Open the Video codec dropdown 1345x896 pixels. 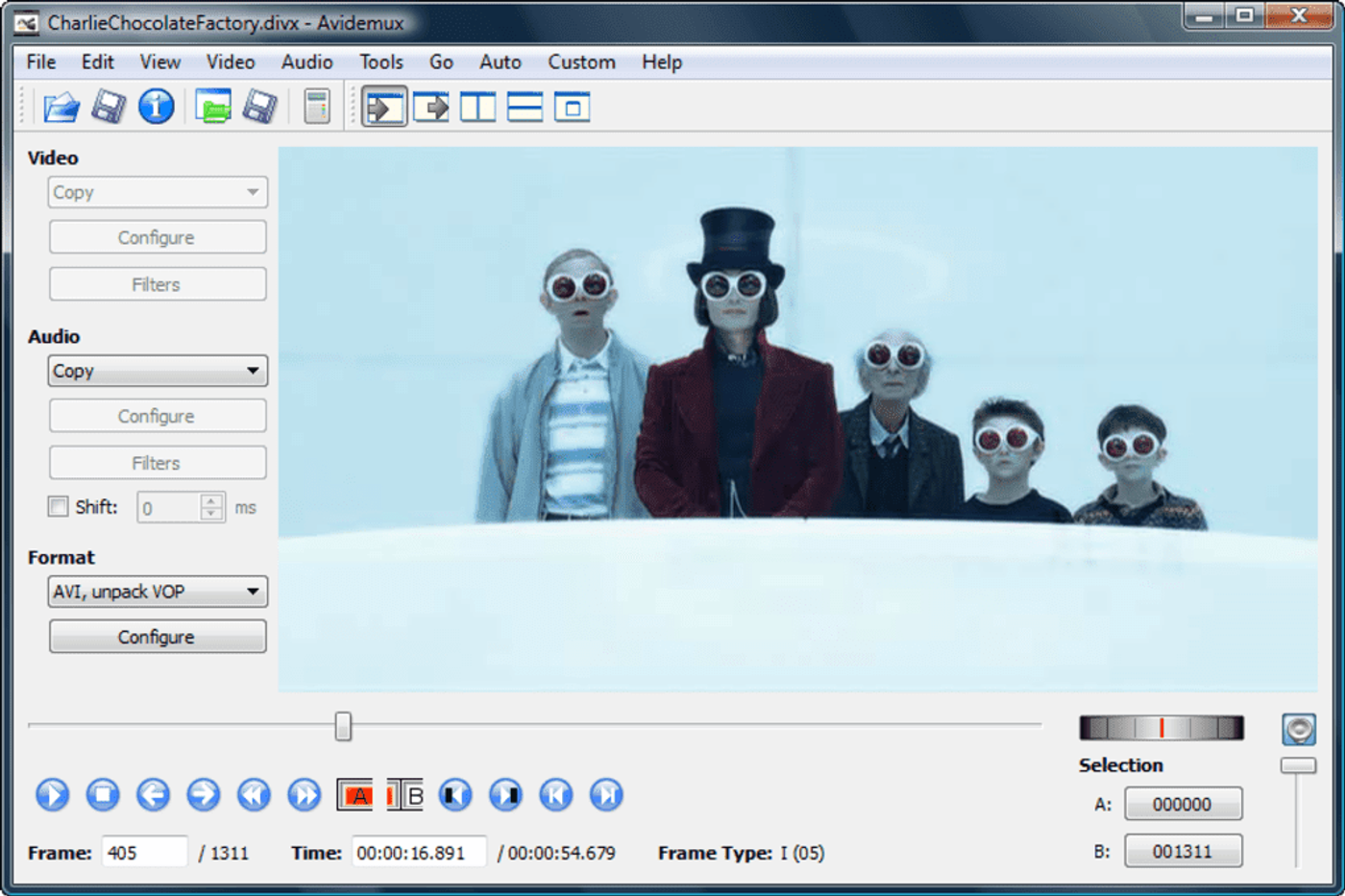click(157, 192)
